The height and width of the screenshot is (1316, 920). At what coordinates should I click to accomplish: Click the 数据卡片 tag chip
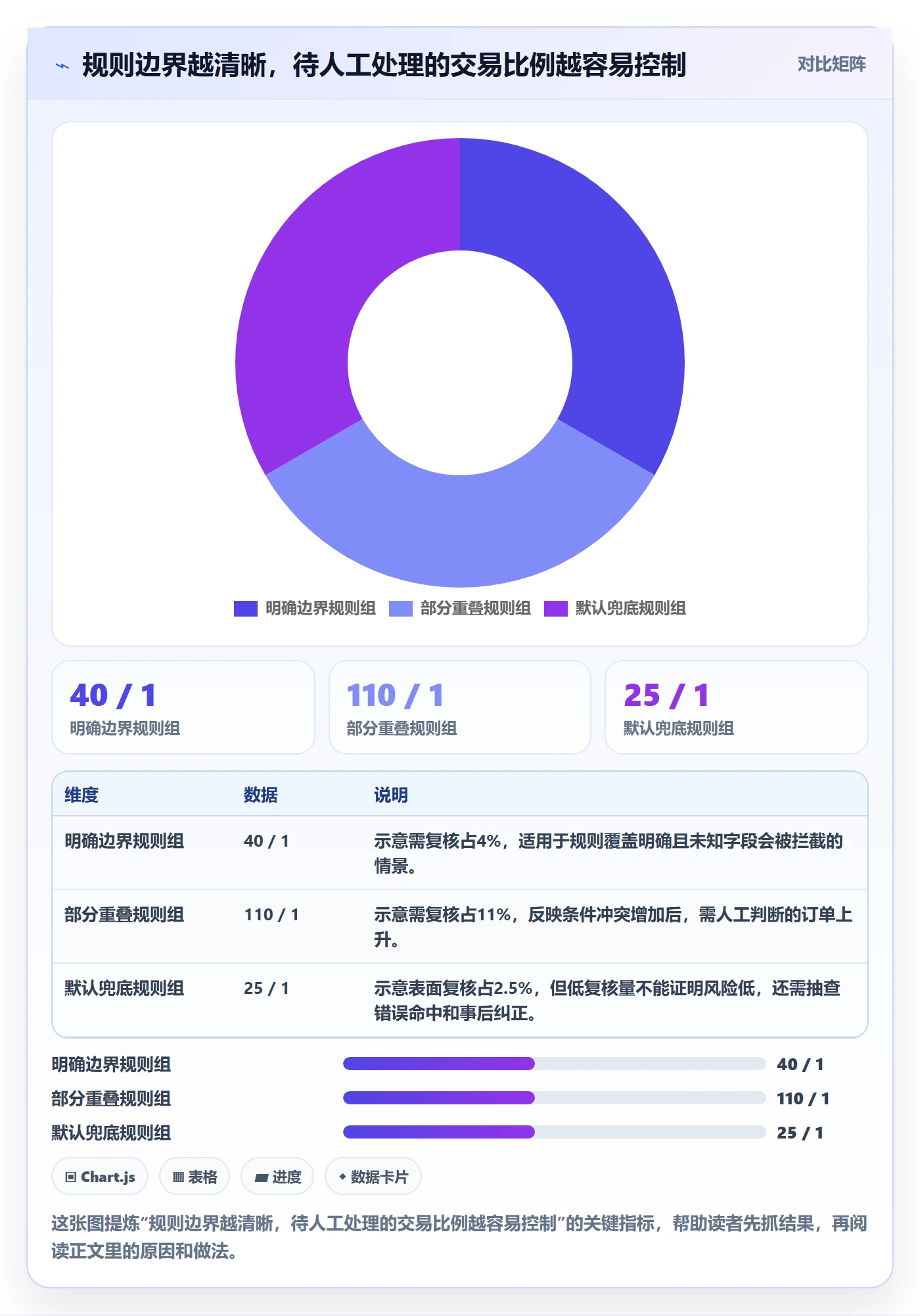click(x=373, y=1177)
